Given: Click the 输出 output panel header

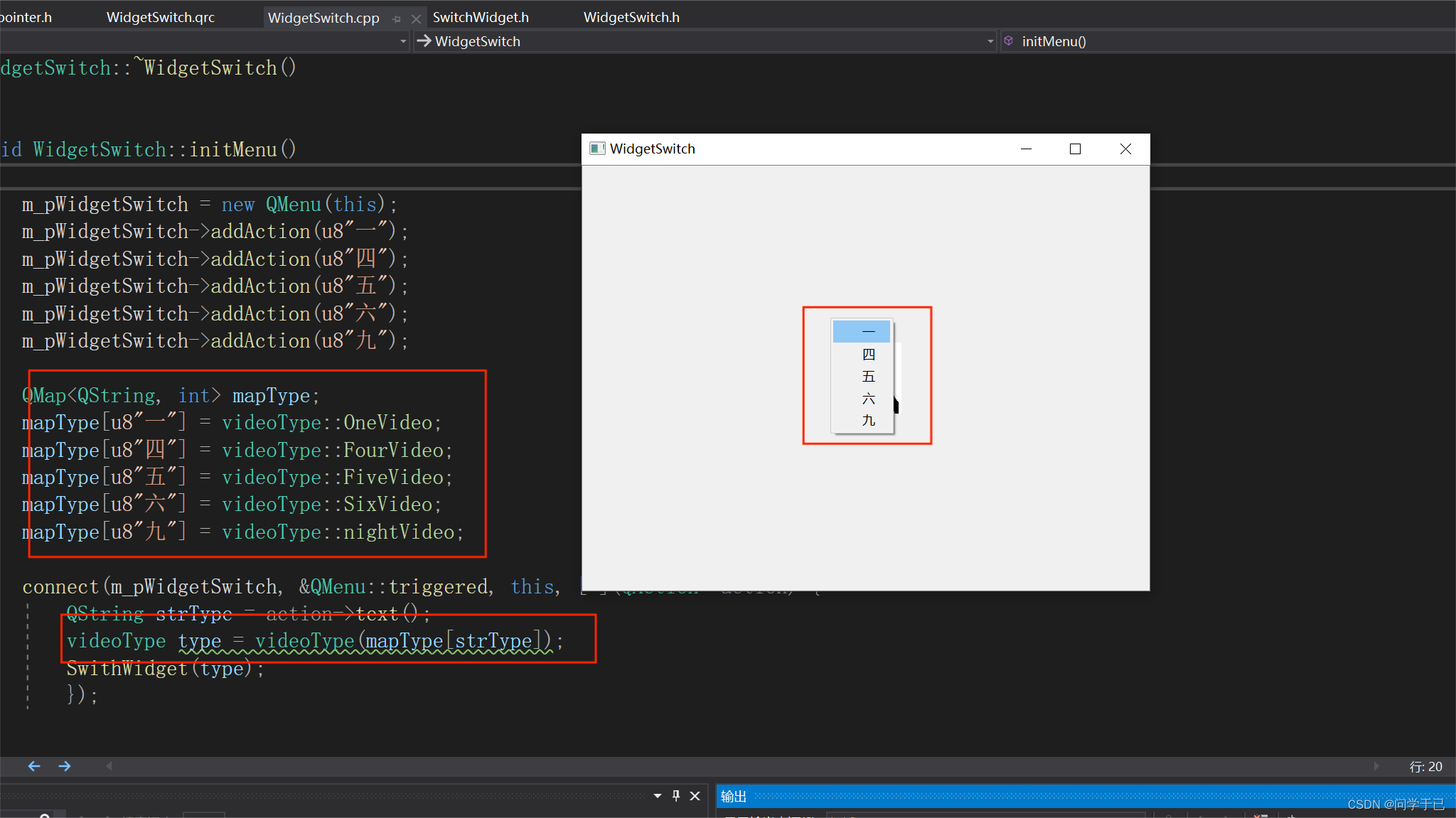Looking at the screenshot, I should pos(734,796).
